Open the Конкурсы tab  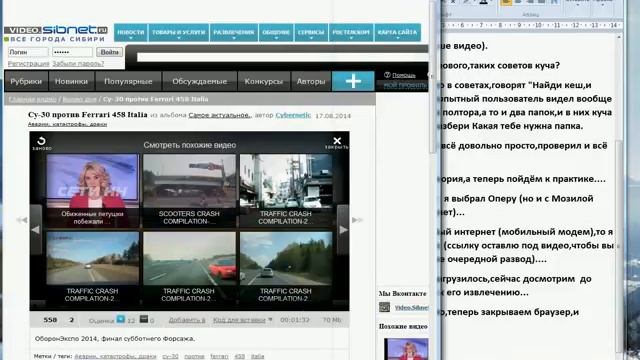[263, 81]
